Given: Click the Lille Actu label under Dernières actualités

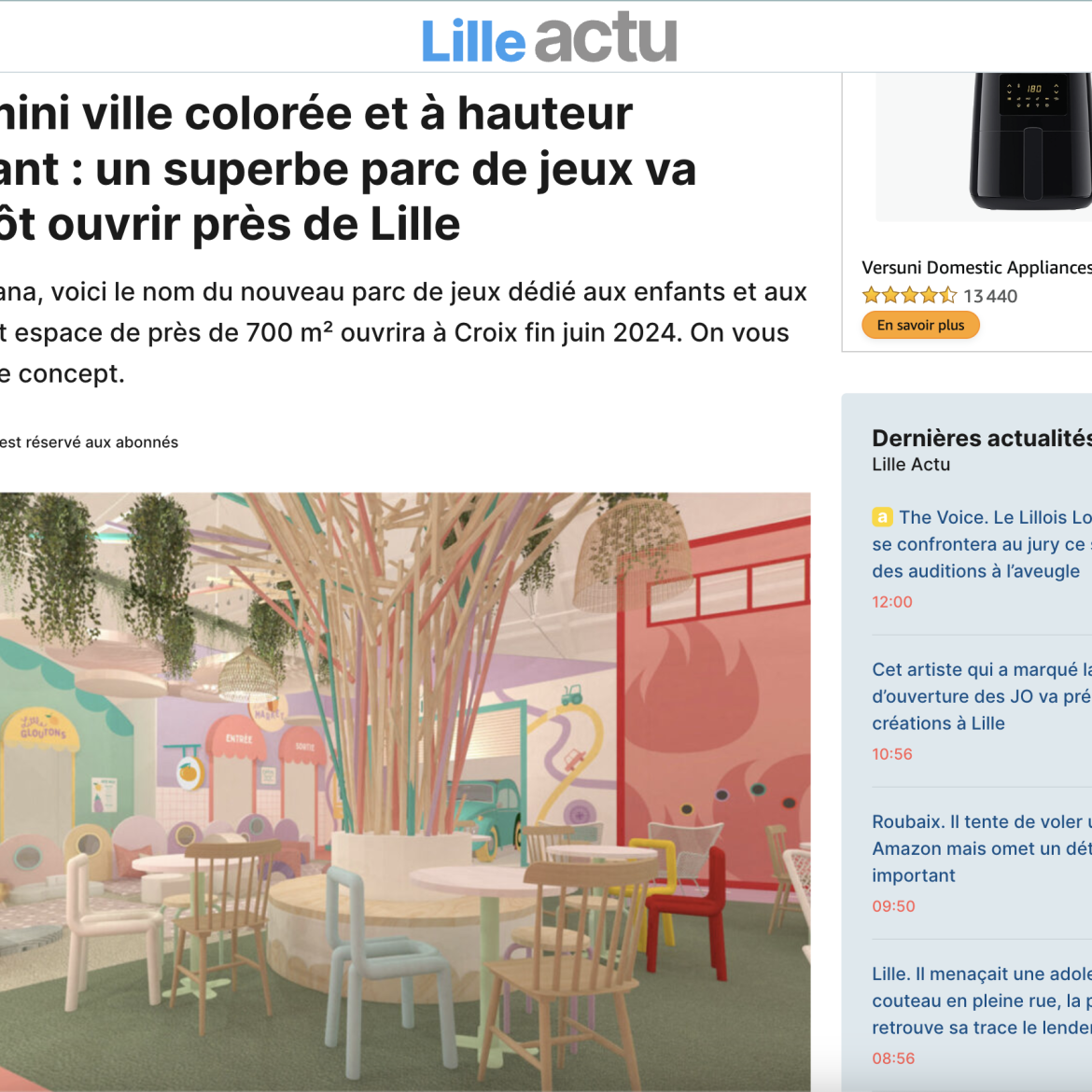Looking at the screenshot, I should (911, 465).
